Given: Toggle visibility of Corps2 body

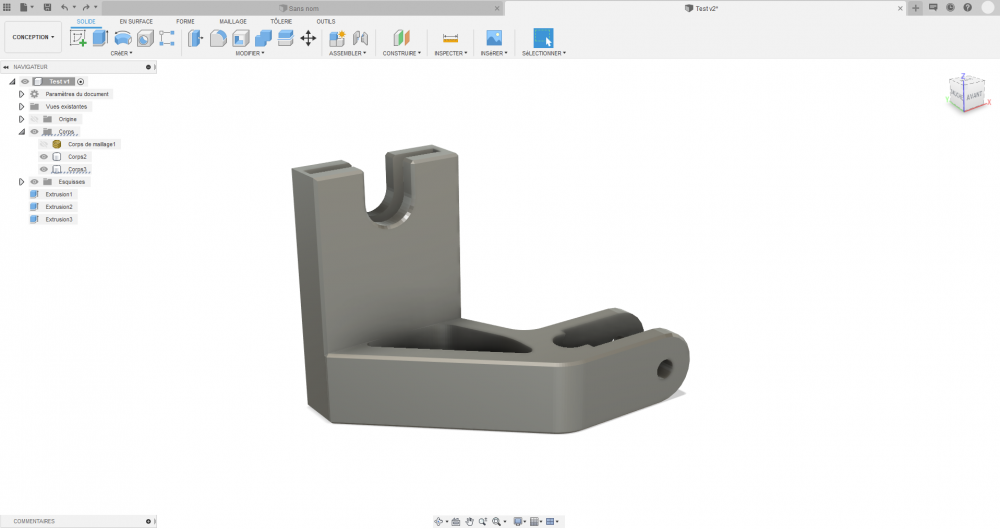Looking at the screenshot, I should click(44, 156).
